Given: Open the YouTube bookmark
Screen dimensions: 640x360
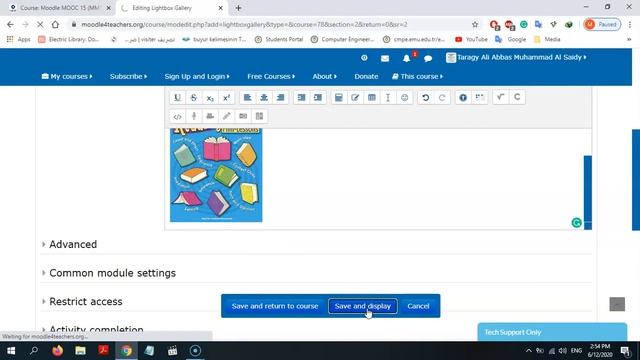Looking at the screenshot, I should 471,39.
